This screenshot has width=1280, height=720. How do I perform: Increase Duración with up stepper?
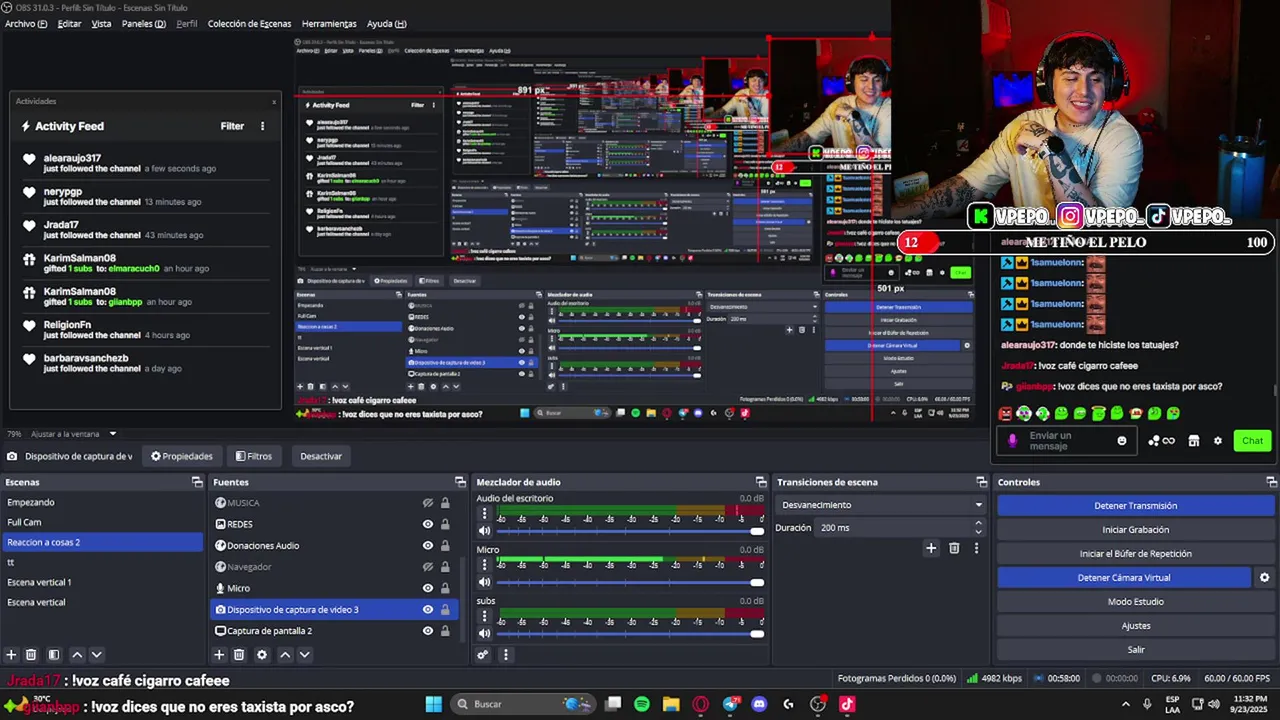click(979, 524)
